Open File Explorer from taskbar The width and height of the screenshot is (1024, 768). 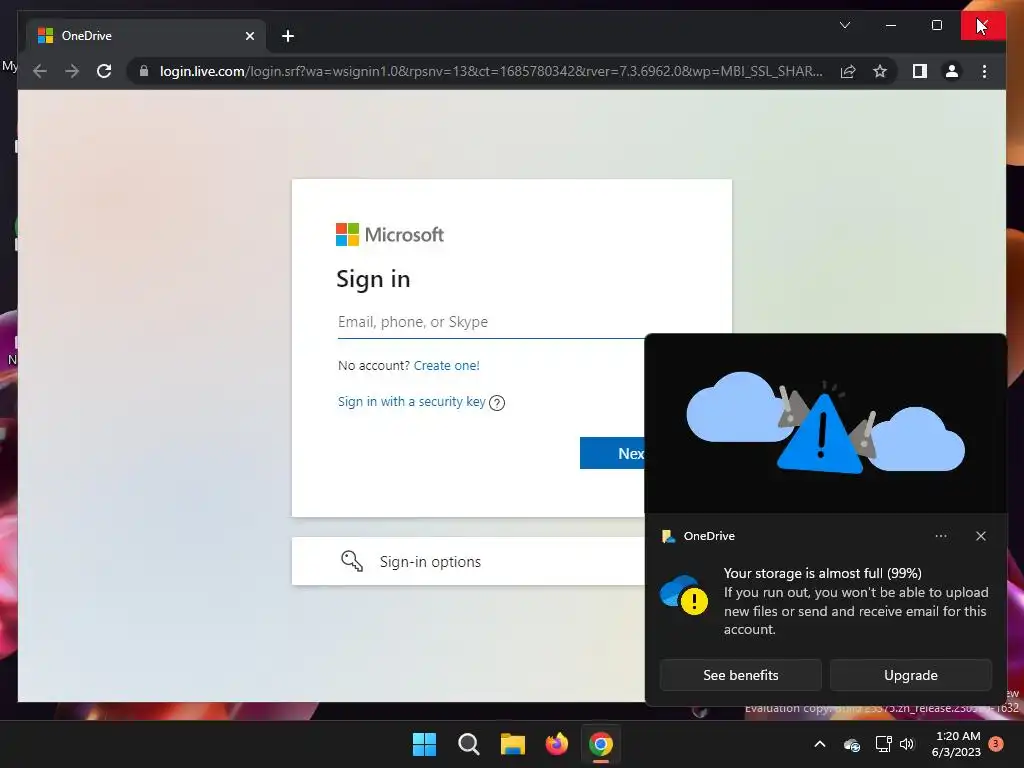click(513, 744)
